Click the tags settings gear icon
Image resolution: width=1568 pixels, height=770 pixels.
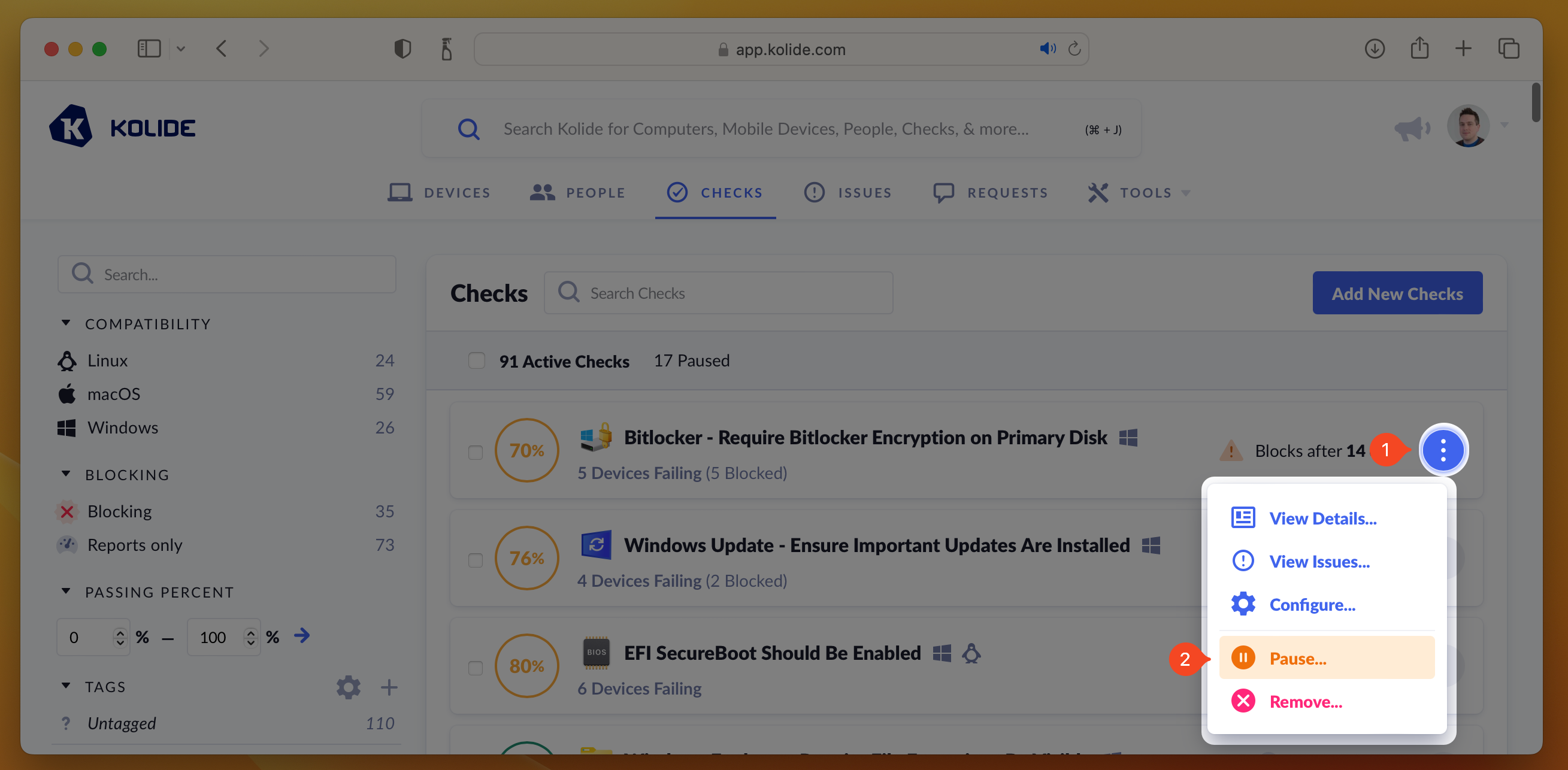point(348,687)
